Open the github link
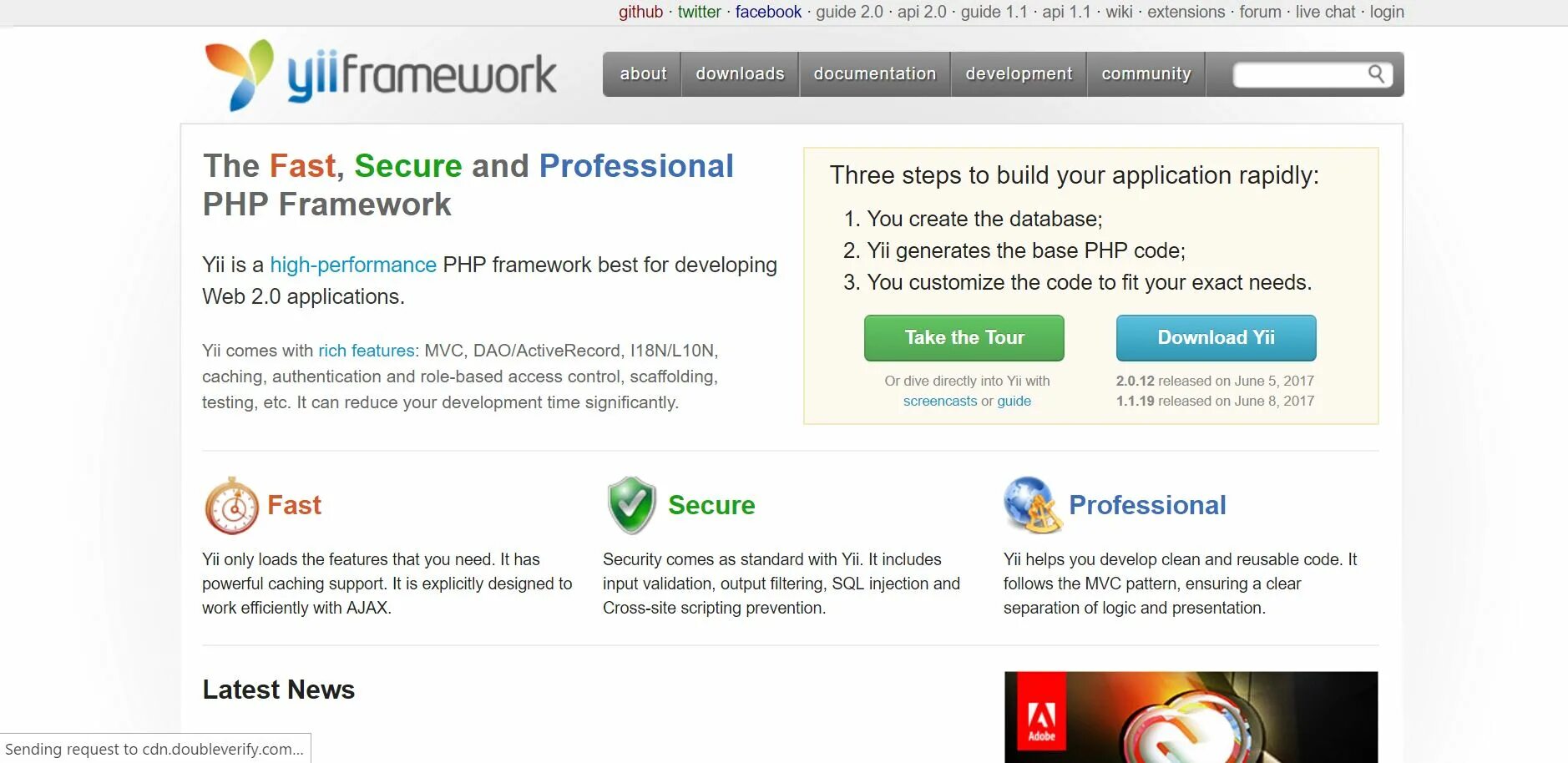This screenshot has height=763, width=1568. (x=640, y=12)
